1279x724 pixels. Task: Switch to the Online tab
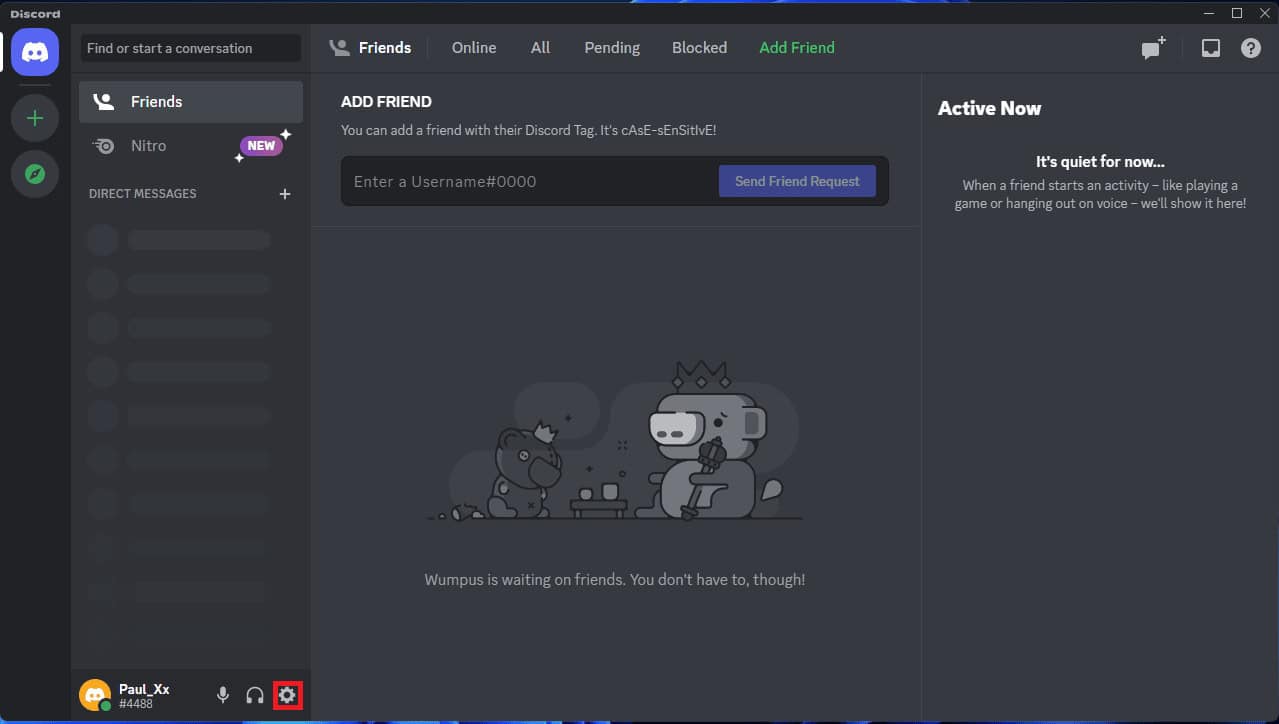coord(474,48)
